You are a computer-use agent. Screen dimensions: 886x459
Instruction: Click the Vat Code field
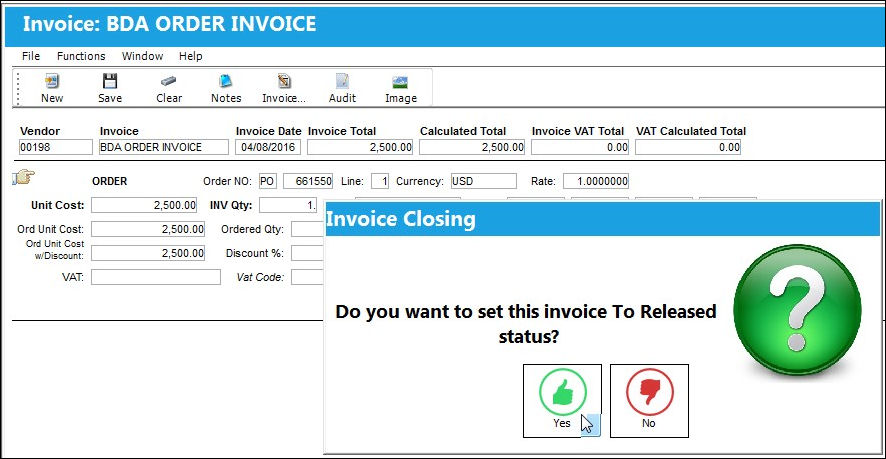tap(308, 277)
